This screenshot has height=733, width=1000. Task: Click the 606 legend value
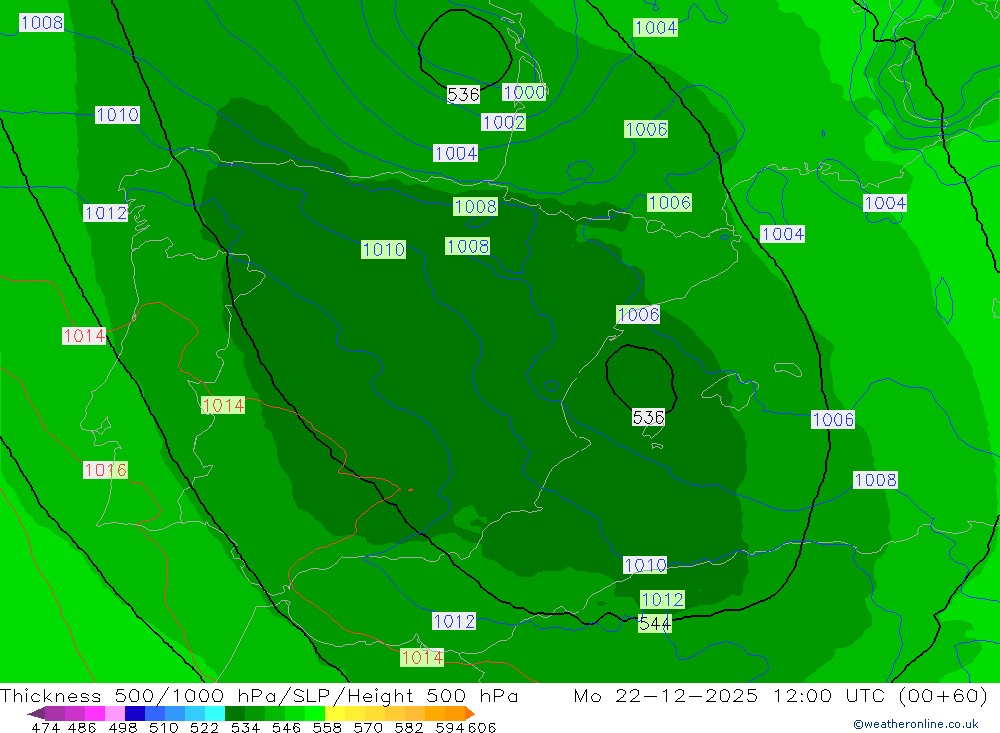pyautogui.click(x=482, y=727)
